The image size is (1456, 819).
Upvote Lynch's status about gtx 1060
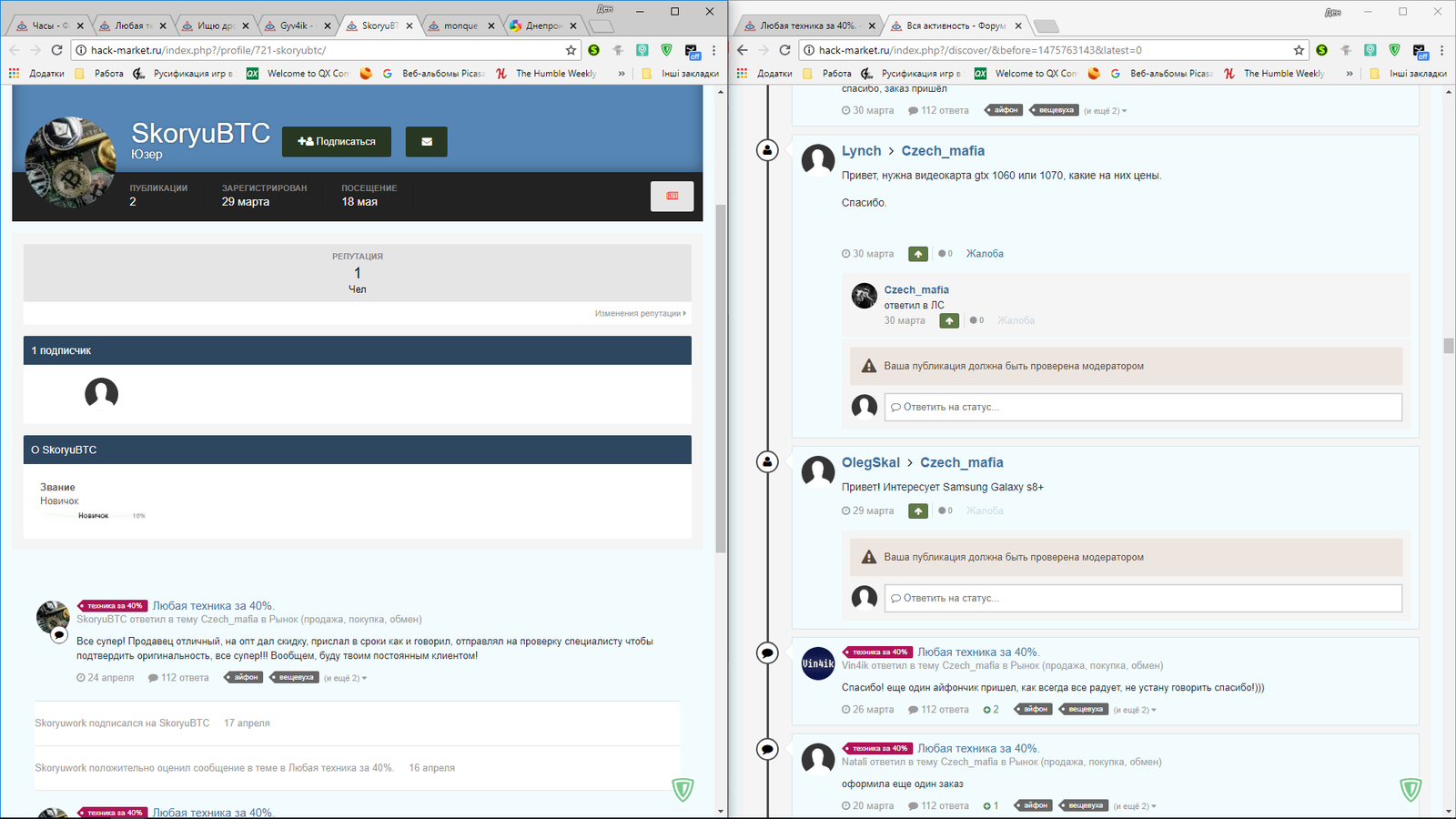tap(918, 254)
